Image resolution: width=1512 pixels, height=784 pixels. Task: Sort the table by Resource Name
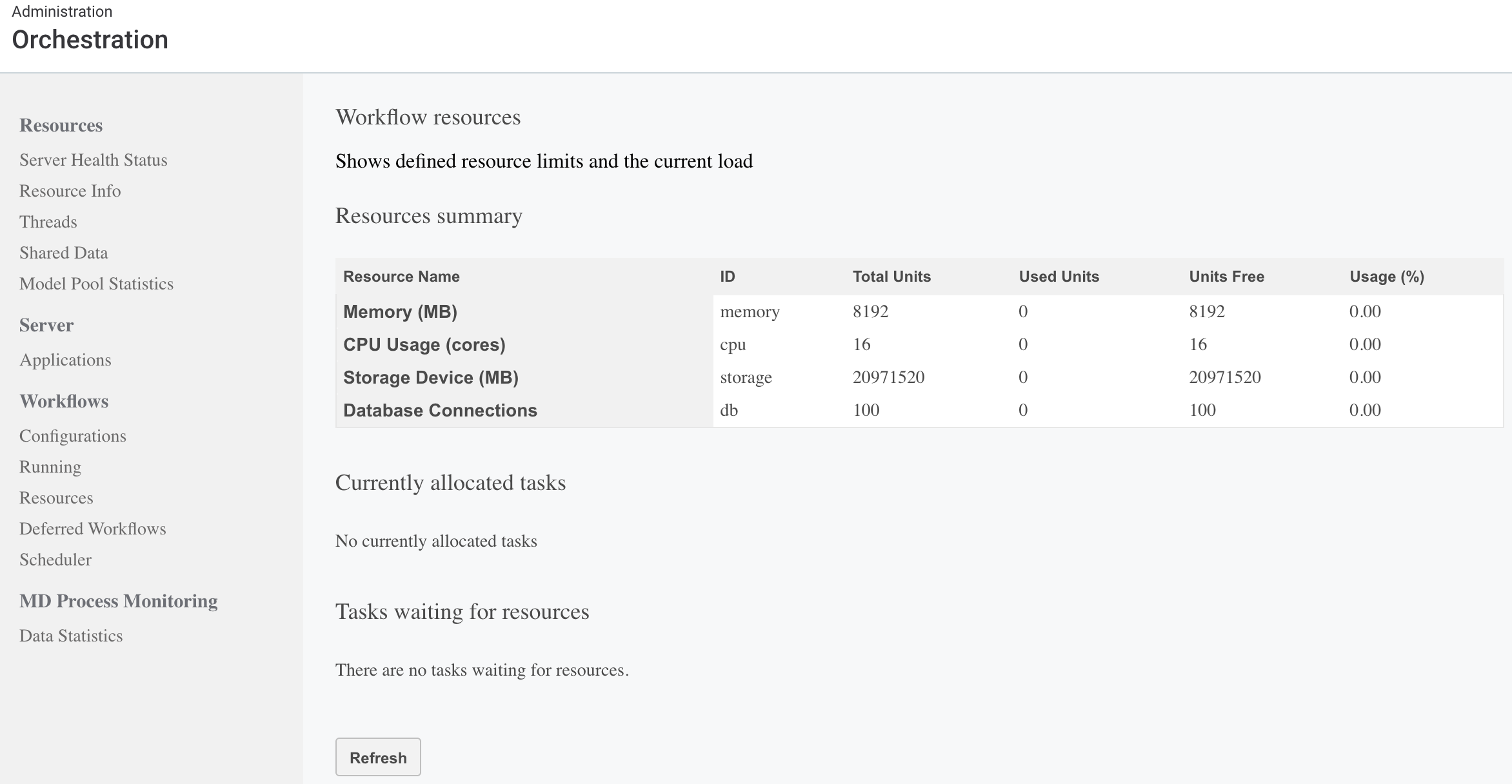click(x=401, y=276)
